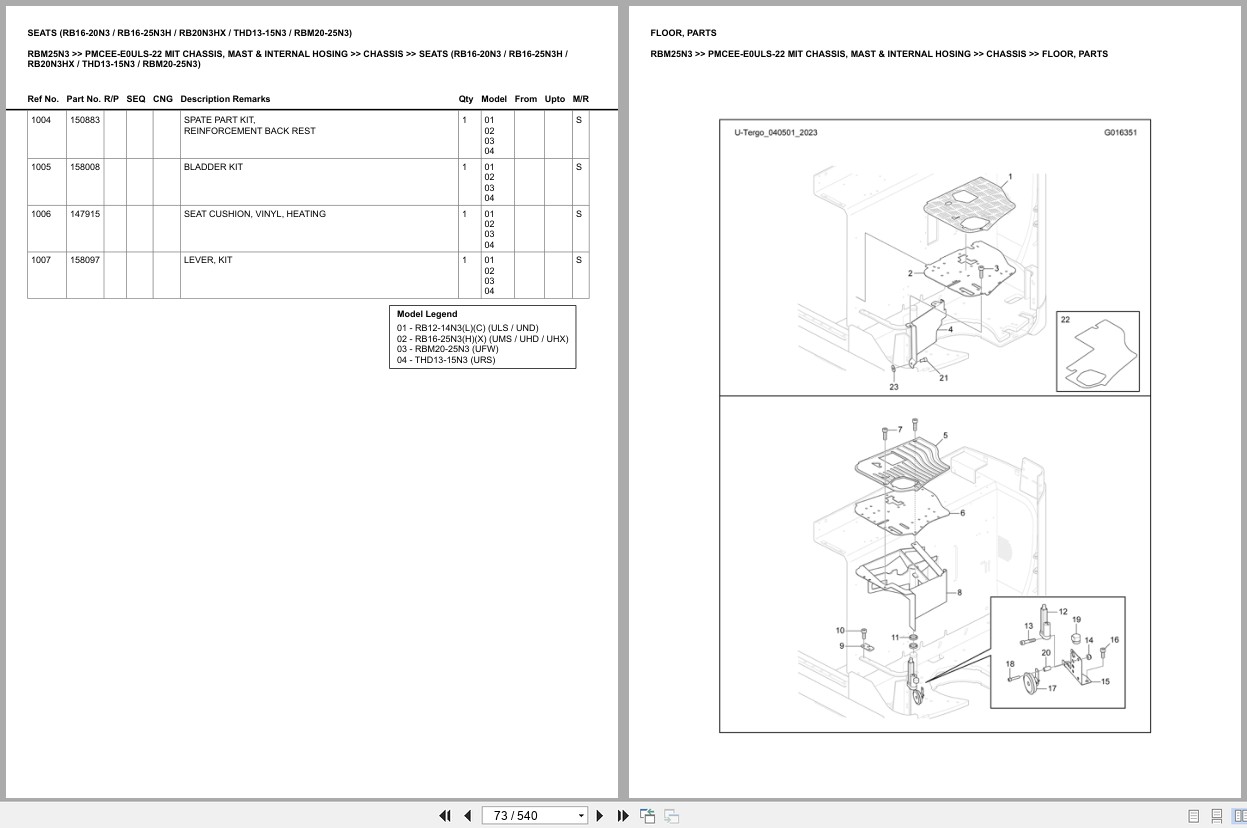Switch to single page view

(x=1193, y=816)
